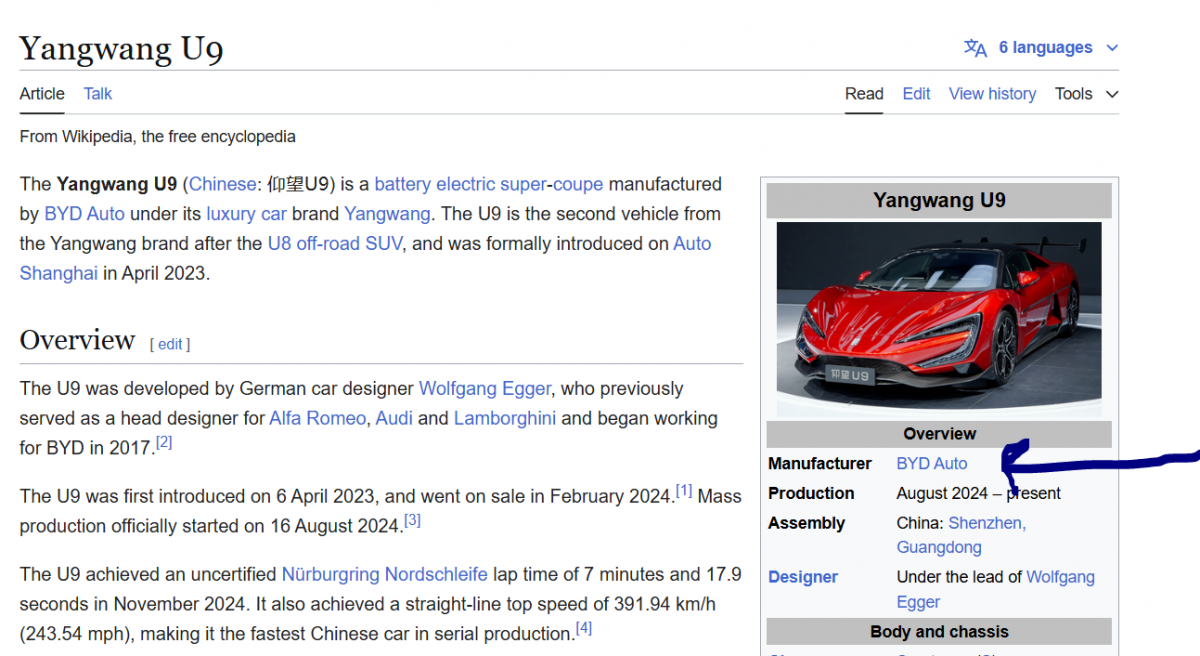The width and height of the screenshot is (1200, 656).
Task: Open Wolfgang Egger link in infobox Designer row
Action: click(x=996, y=590)
